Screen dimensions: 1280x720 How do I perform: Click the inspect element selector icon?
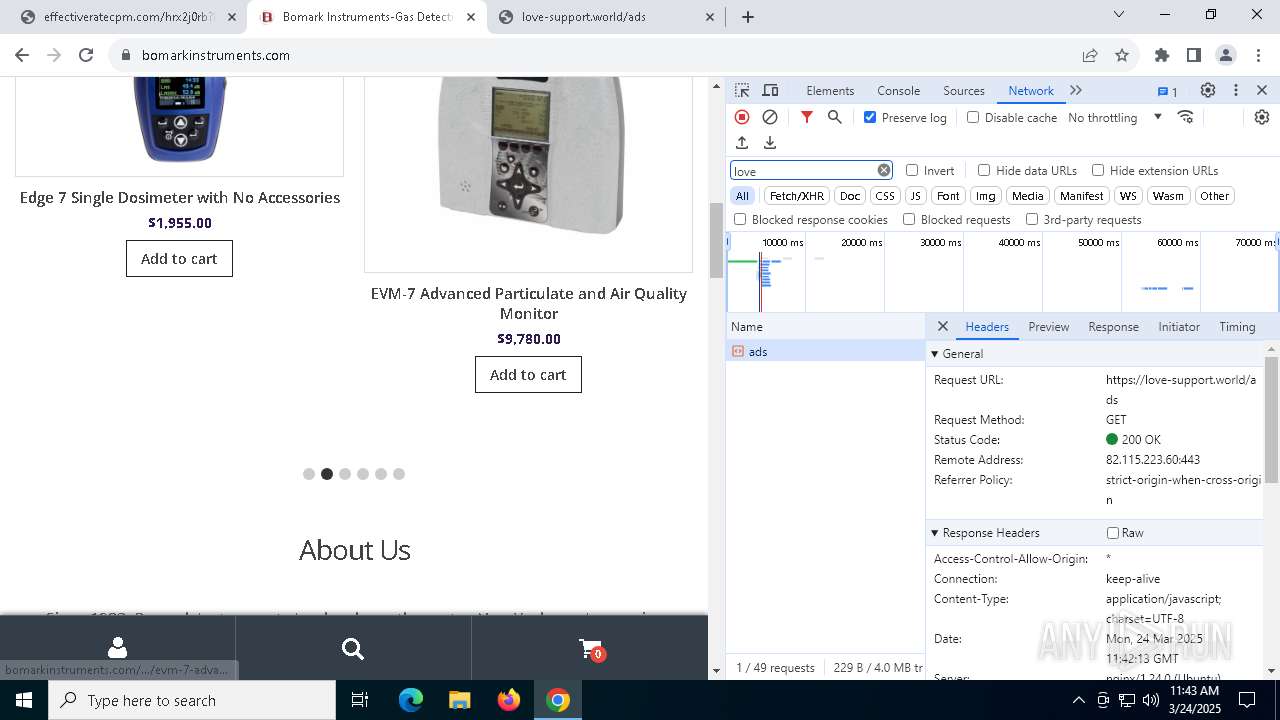tap(742, 90)
